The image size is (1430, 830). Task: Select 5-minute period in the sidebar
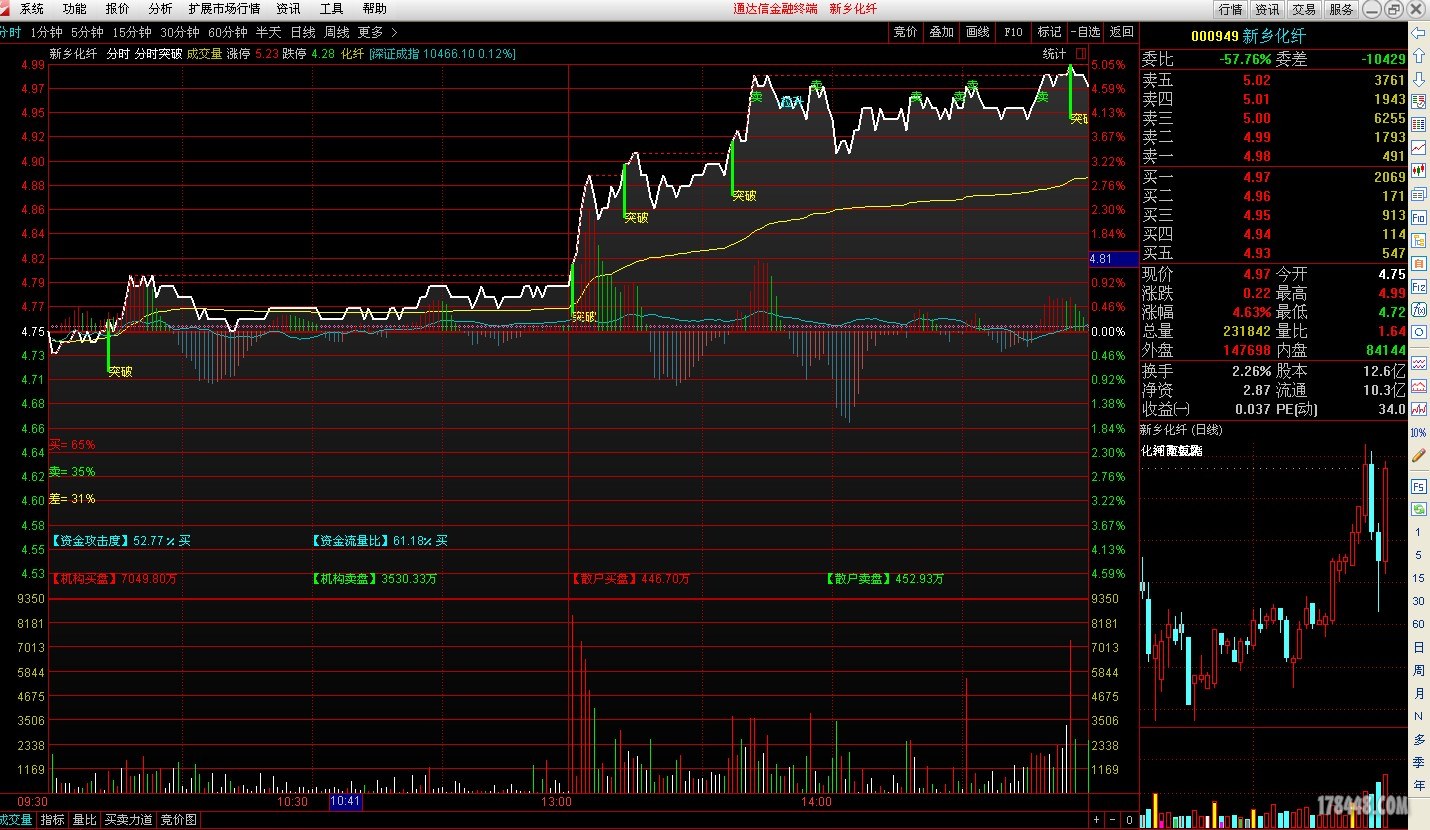click(1418, 555)
